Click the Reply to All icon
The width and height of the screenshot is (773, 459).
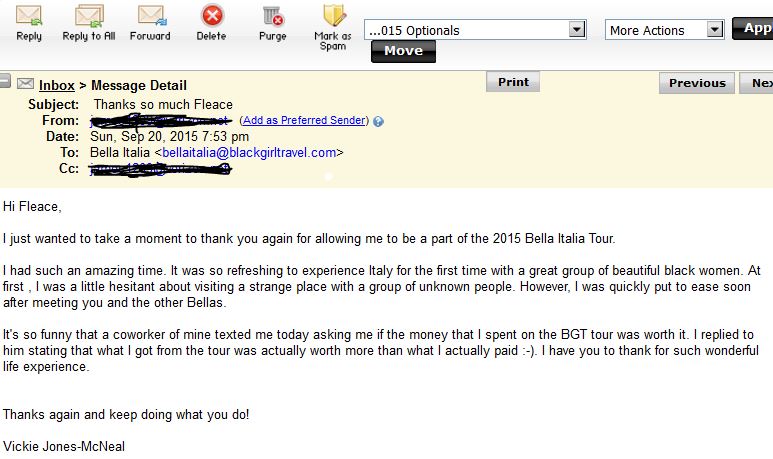click(89, 16)
